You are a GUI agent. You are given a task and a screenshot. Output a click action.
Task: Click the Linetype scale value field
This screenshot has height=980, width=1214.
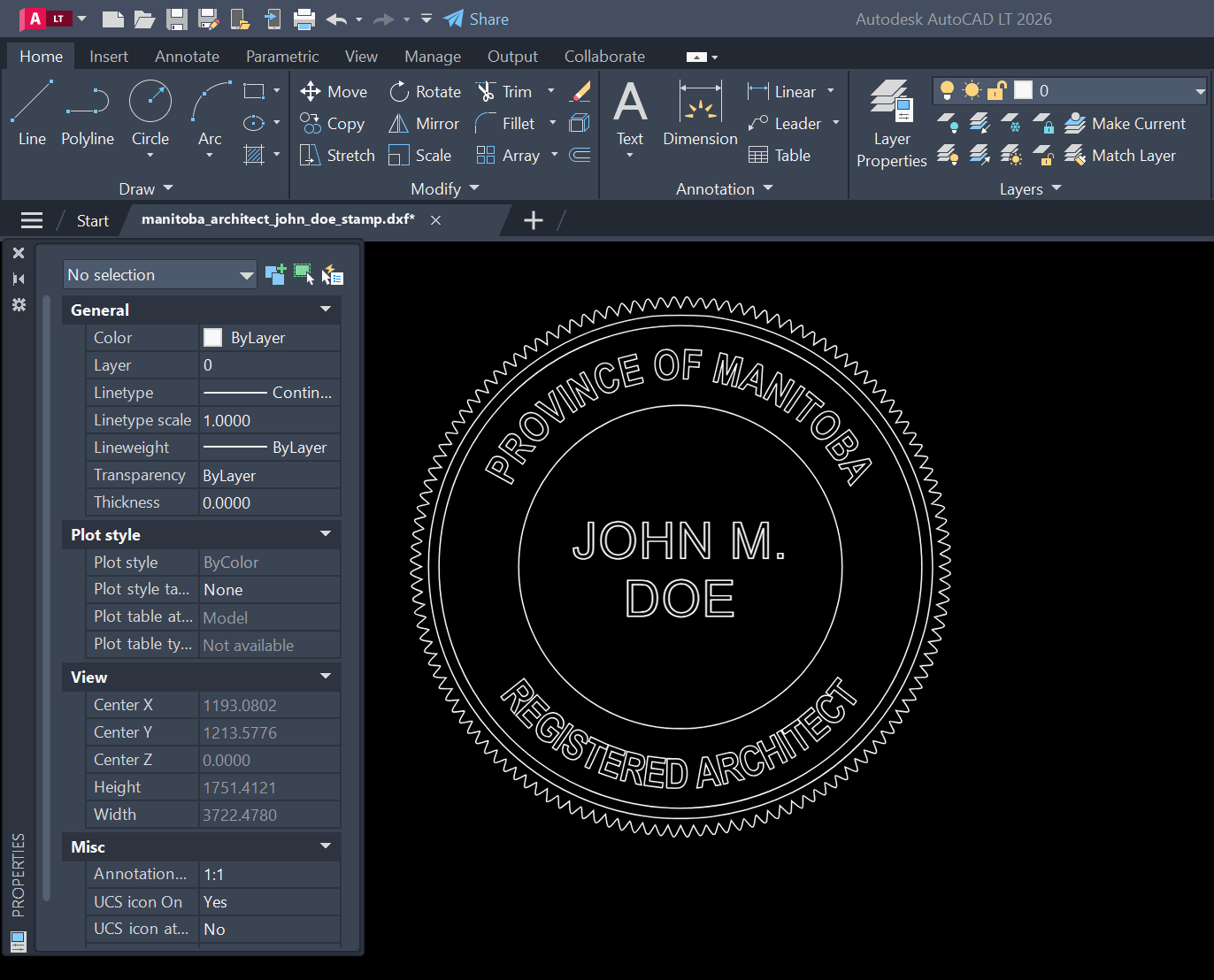coord(270,420)
